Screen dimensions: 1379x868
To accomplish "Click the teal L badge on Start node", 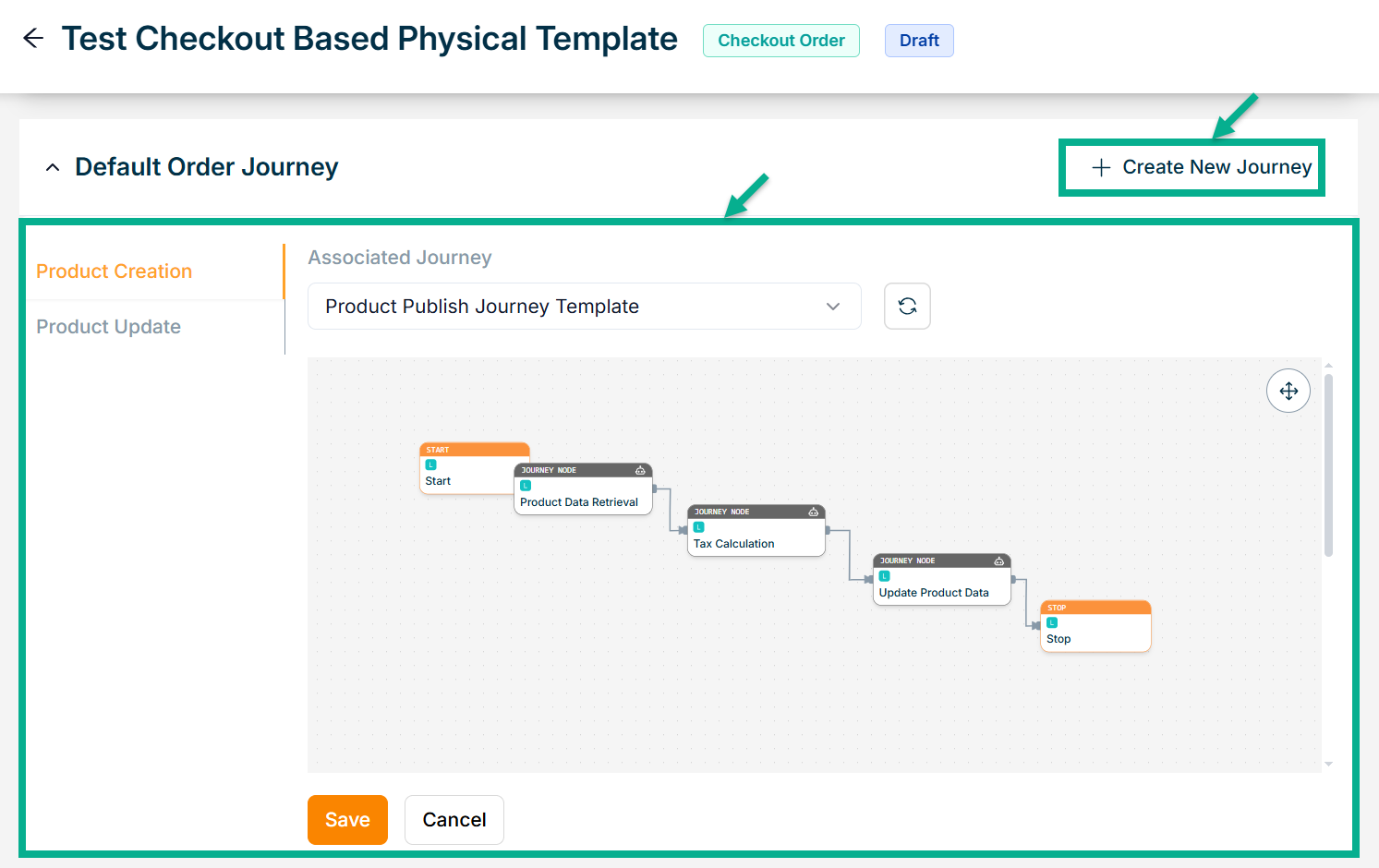I will tap(430, 464).
